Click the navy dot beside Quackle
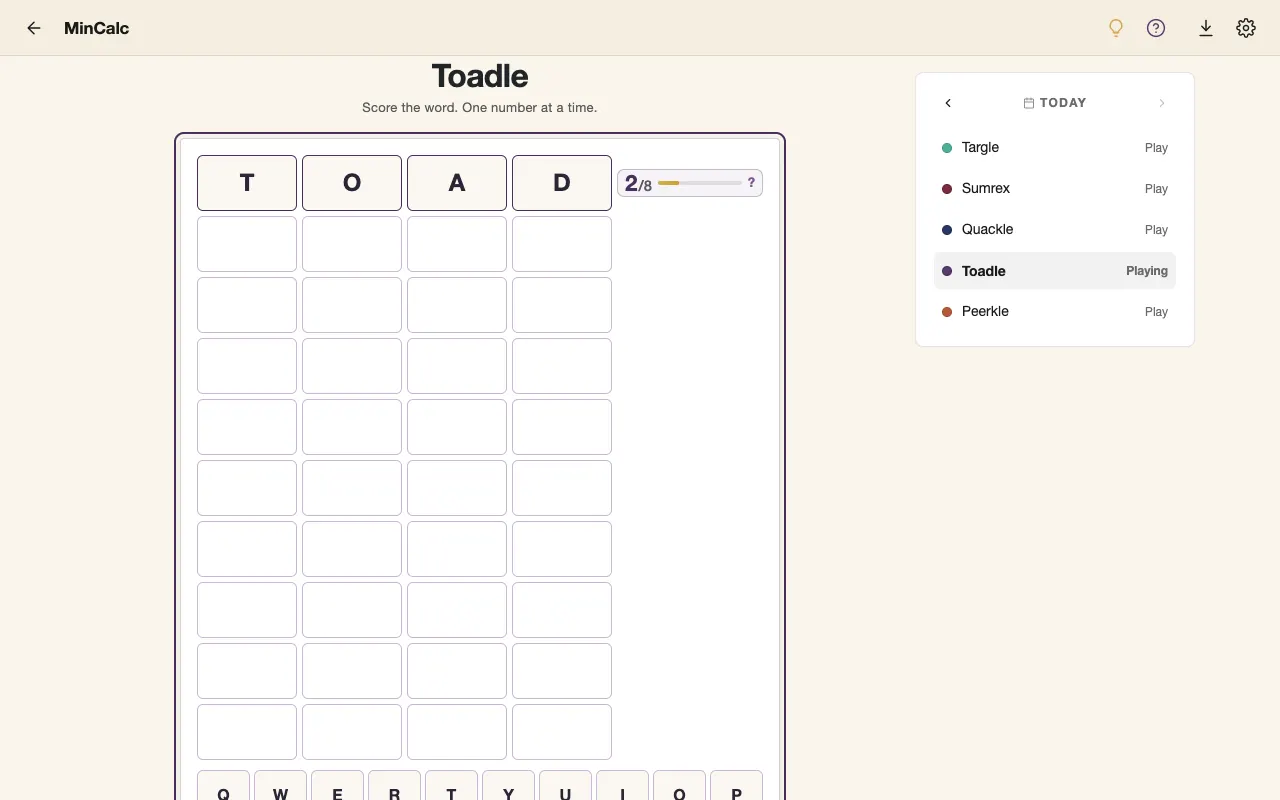 point(947,230)
